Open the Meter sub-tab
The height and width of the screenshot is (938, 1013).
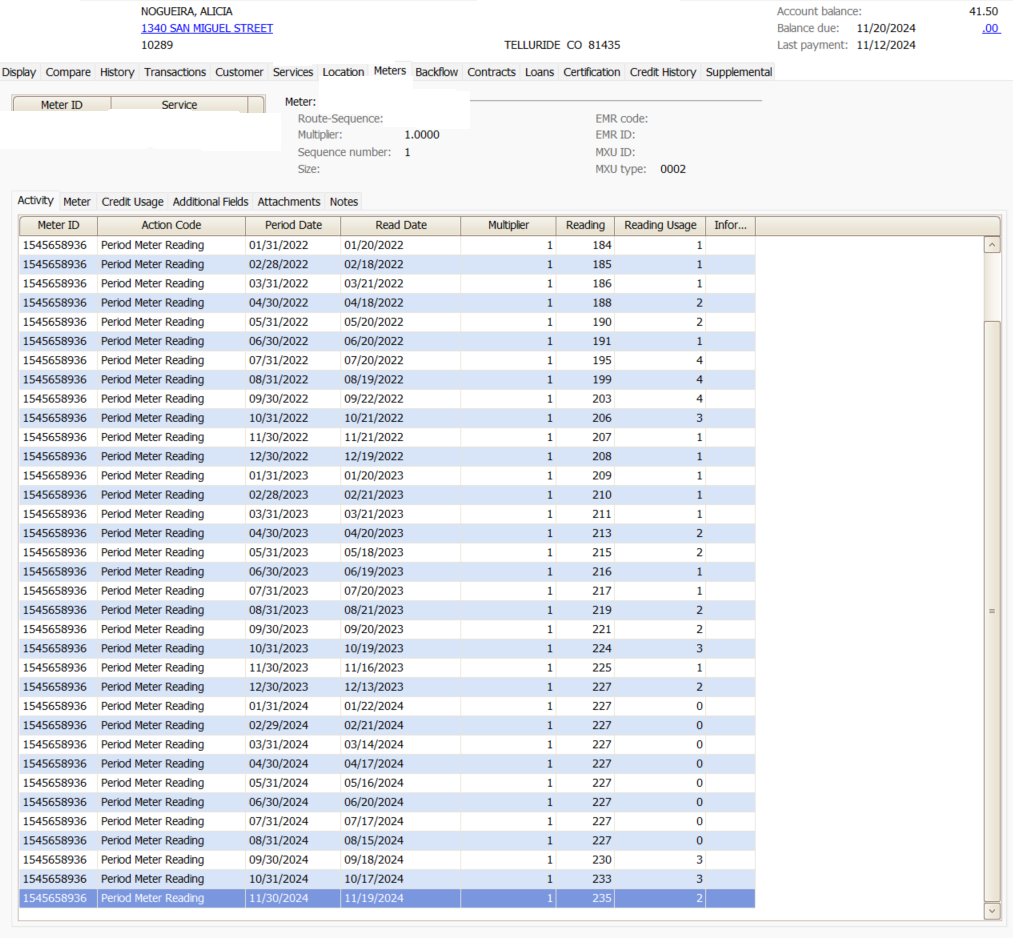[77, 202]
